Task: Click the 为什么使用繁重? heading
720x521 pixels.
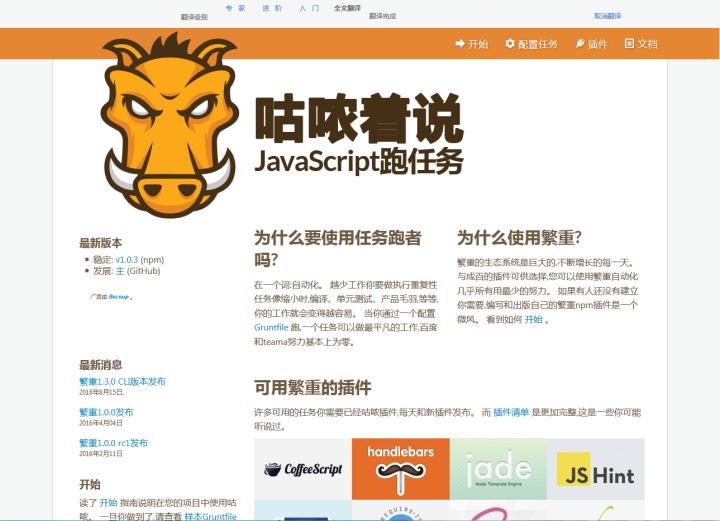Action: (x=519, y=238)
